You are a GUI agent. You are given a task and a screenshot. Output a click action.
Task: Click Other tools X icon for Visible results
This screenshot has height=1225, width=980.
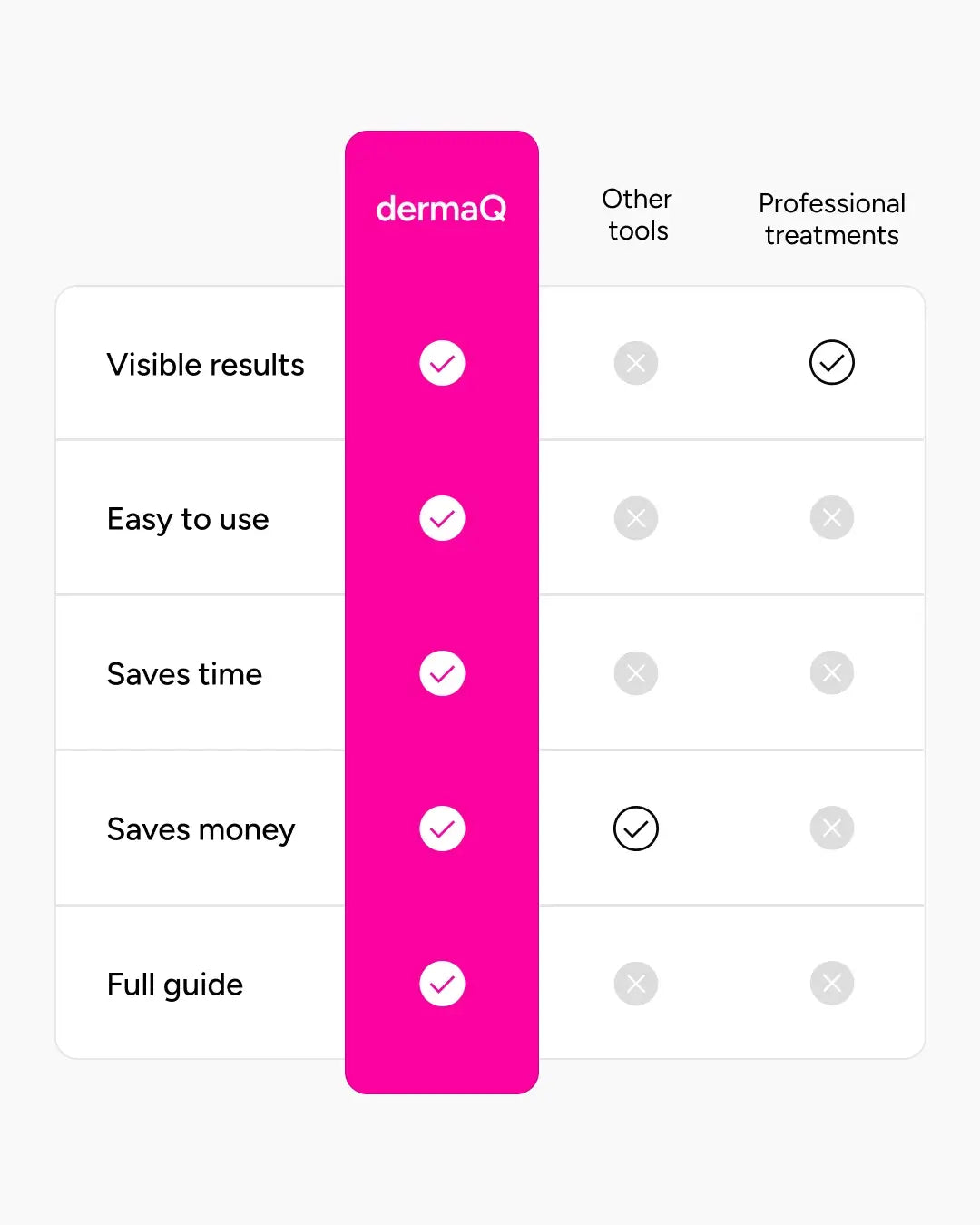click(636, 363)
